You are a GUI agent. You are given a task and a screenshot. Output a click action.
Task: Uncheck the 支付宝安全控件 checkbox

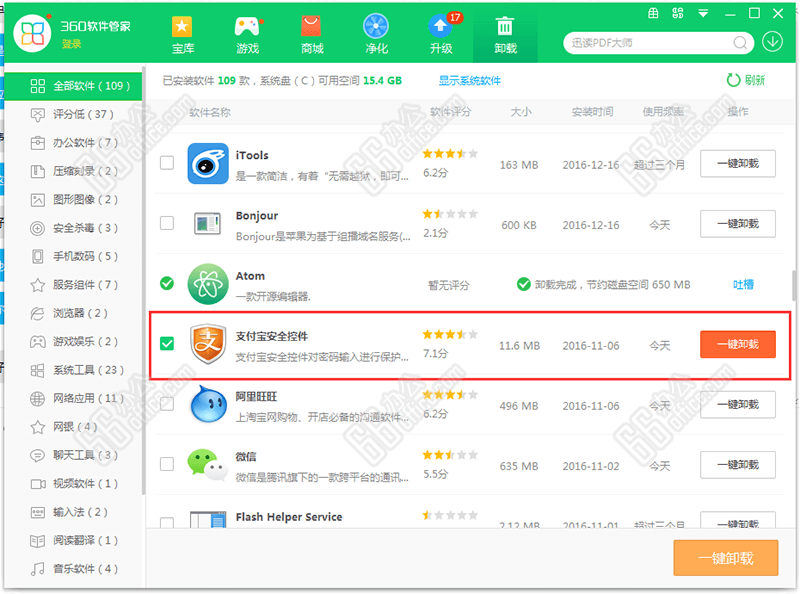[167, 343]
